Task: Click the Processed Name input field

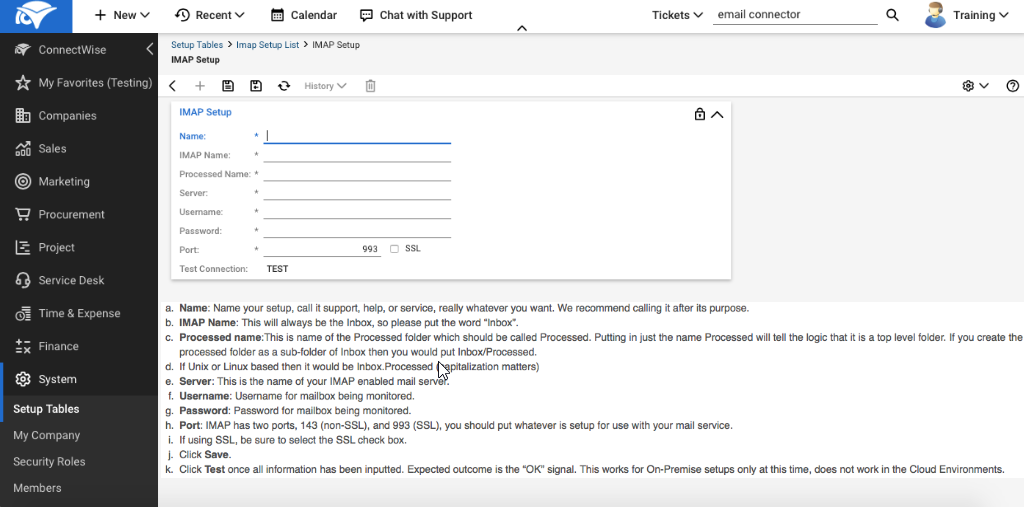Action: [x=357, y=174]
